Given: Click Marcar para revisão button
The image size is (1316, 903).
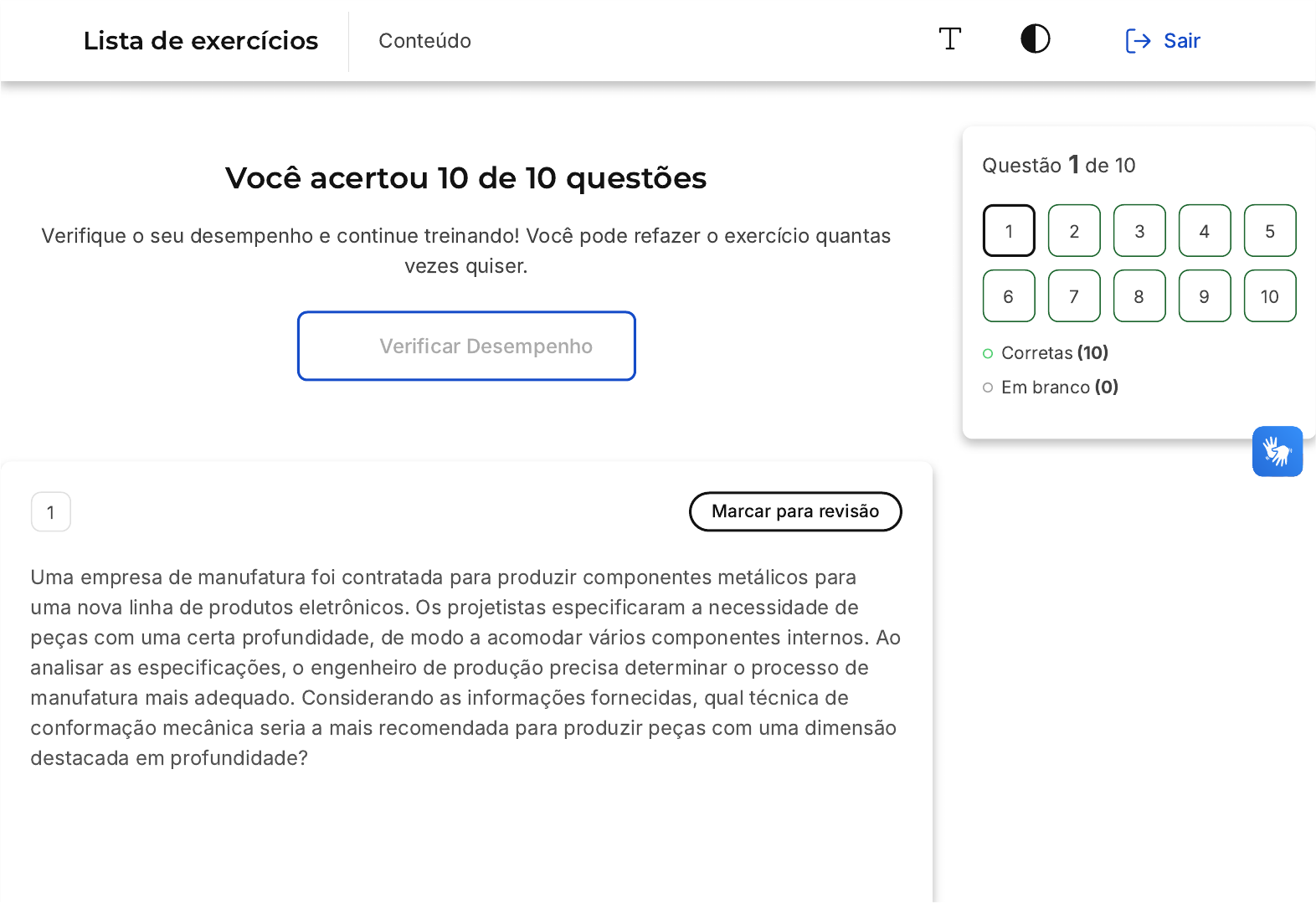Looking at the screenshot, I should (794, 511).
